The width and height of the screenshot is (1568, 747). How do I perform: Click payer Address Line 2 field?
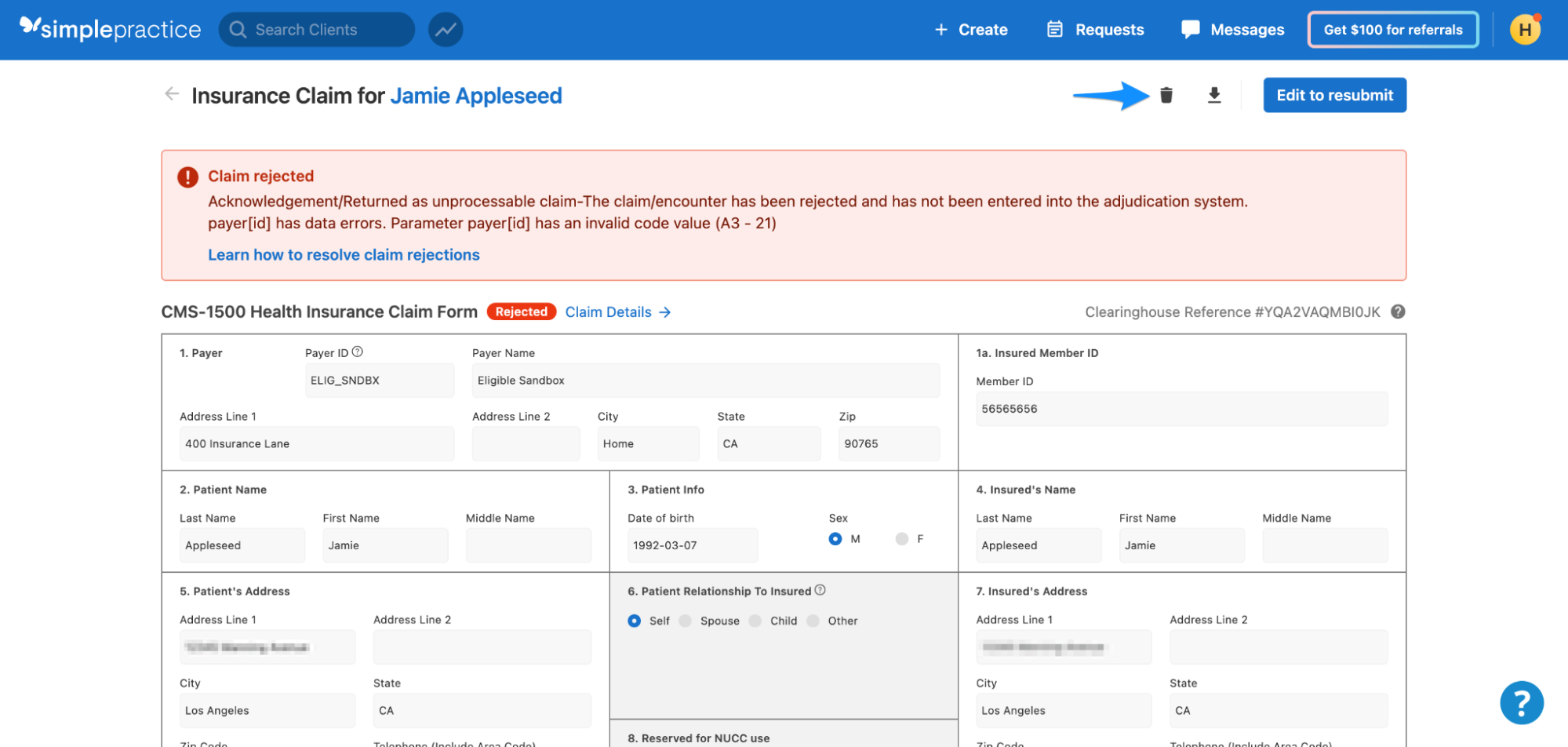click(526, 444)
